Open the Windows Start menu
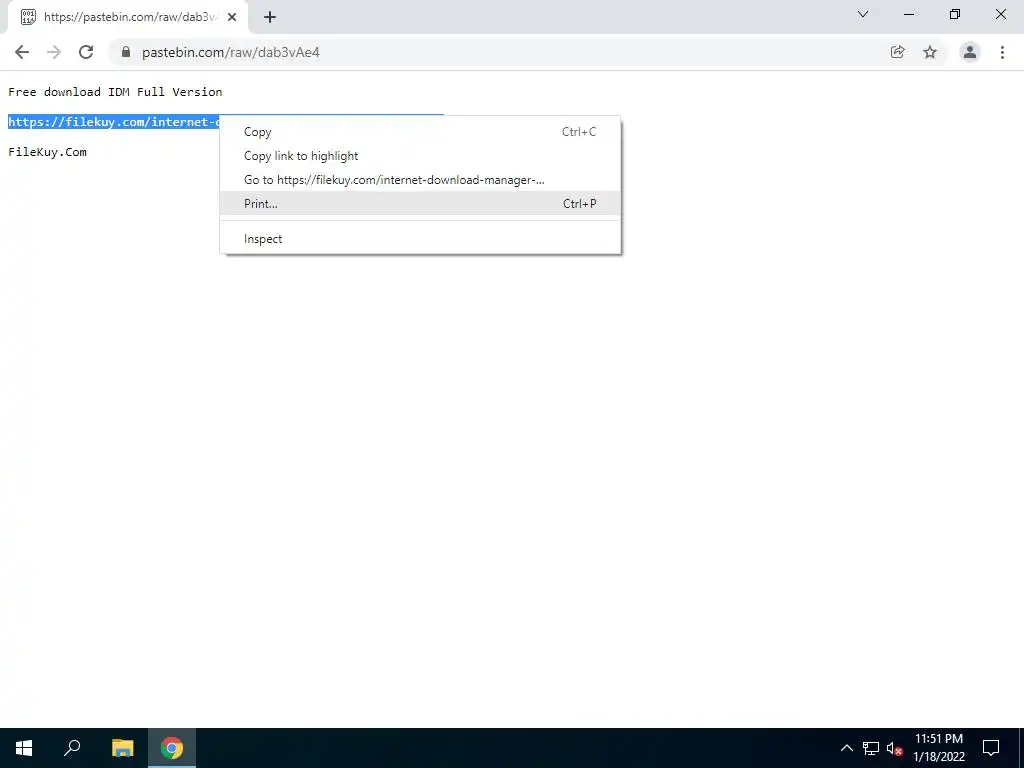This screenshot has width=1024, height=768. tap(24, 748)
